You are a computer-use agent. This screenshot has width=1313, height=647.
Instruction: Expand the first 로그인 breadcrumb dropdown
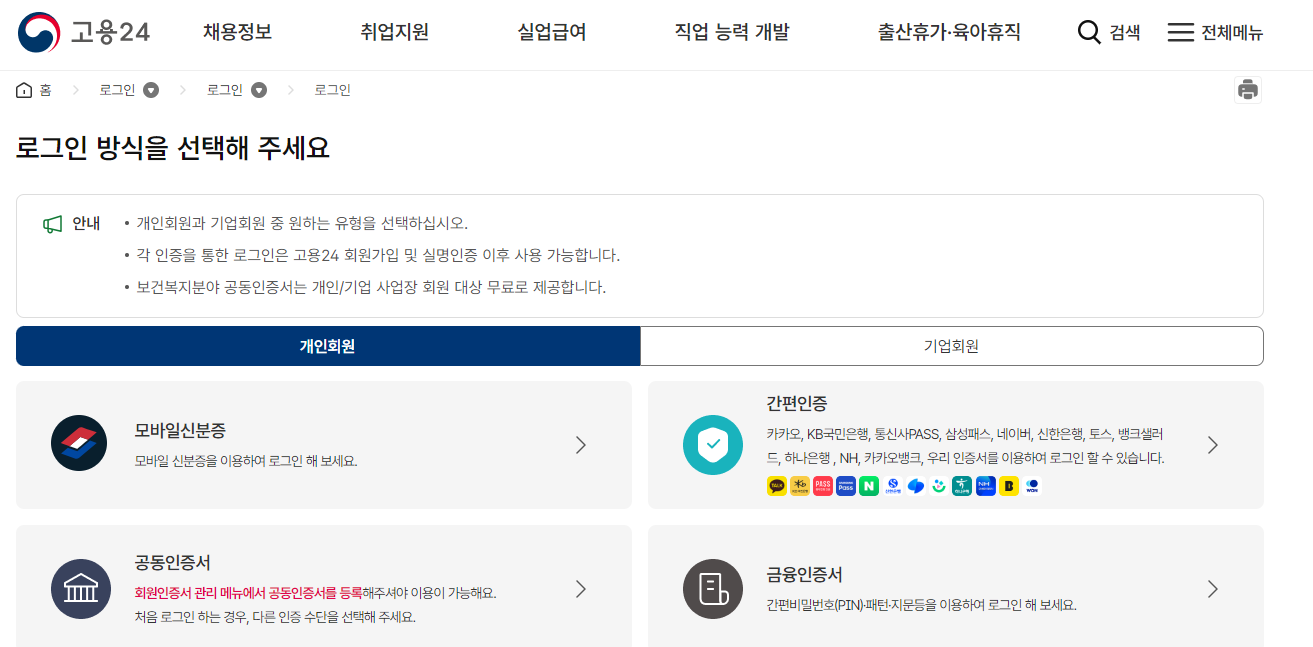coord(150,89)
